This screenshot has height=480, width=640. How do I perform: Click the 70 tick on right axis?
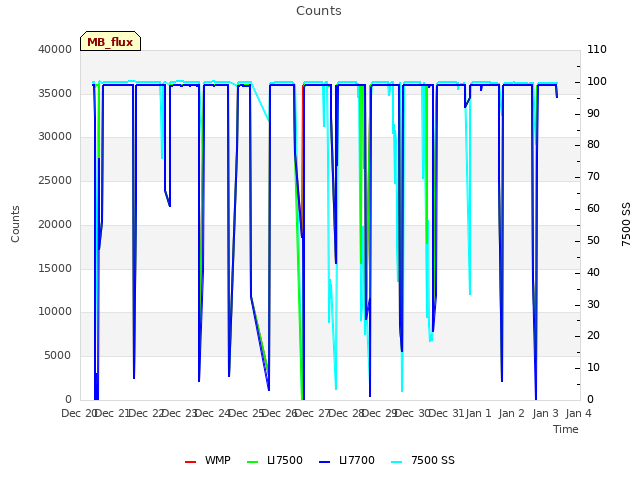(x=593, y=177)
